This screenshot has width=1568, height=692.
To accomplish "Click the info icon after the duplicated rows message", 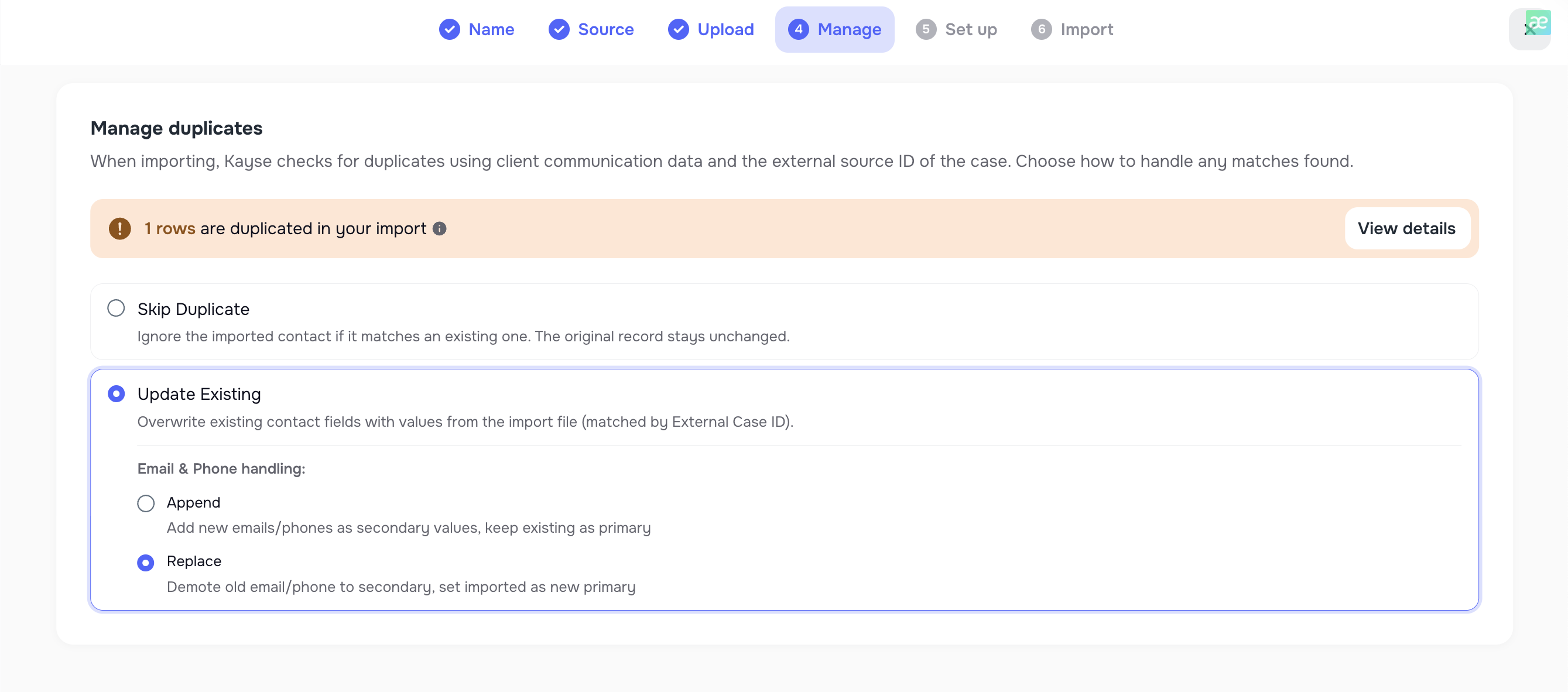I will click(440, 228).
